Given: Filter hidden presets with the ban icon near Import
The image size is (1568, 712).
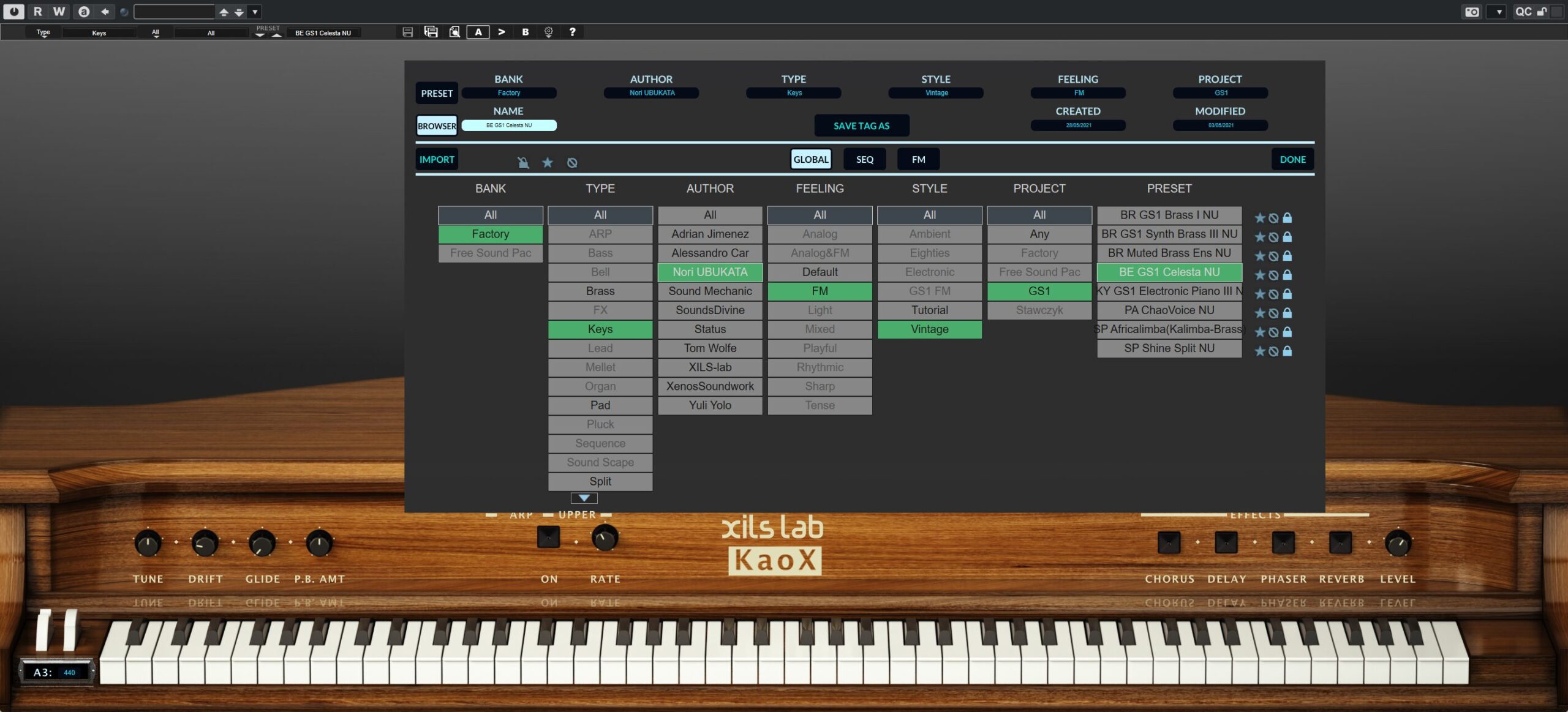Looking at the screenshot, I should point(572,162).
